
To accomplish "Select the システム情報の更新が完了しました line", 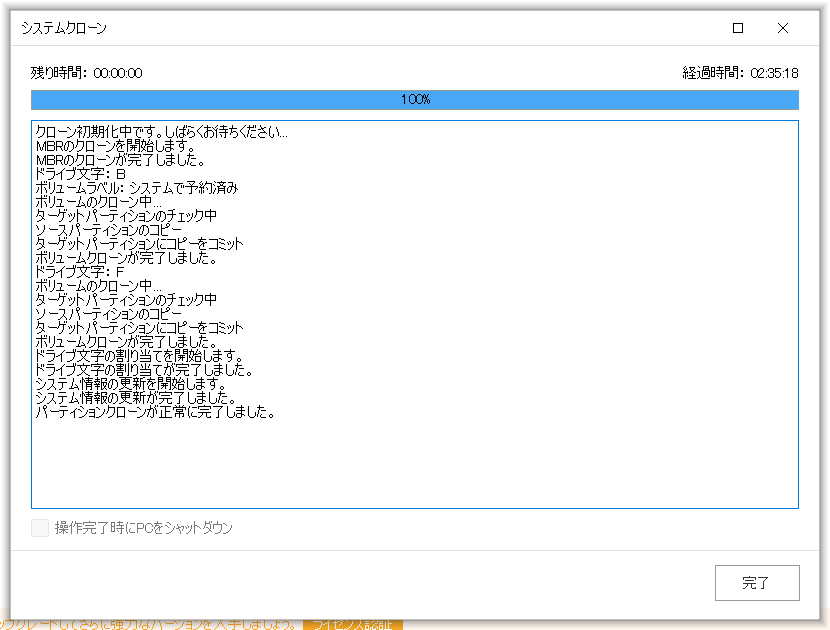I will click(135, 397).
